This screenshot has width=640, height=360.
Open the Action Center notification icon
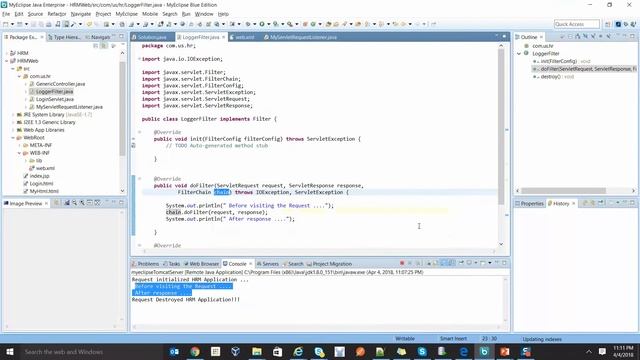[602, 352]
